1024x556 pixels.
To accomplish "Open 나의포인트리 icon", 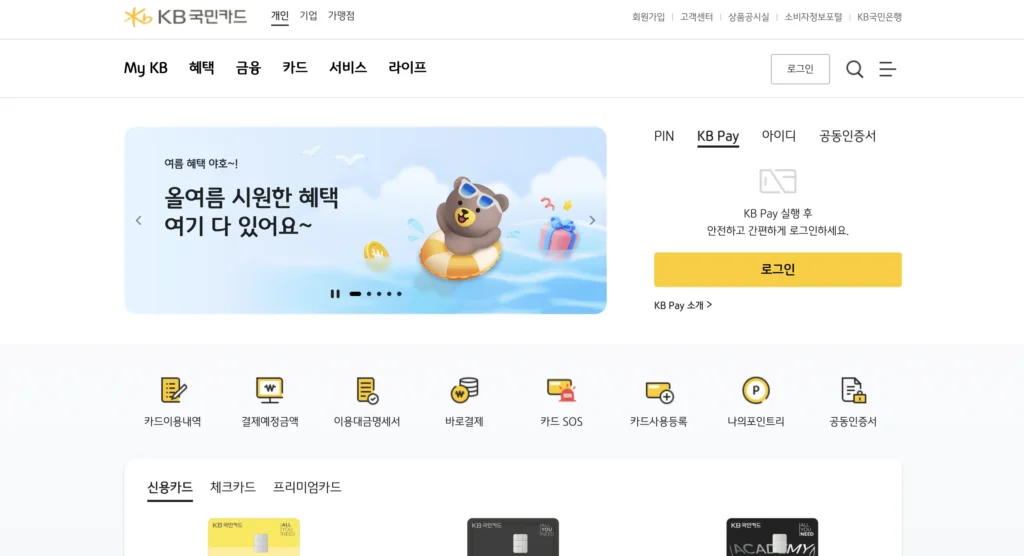I will (x=756, y=390).
